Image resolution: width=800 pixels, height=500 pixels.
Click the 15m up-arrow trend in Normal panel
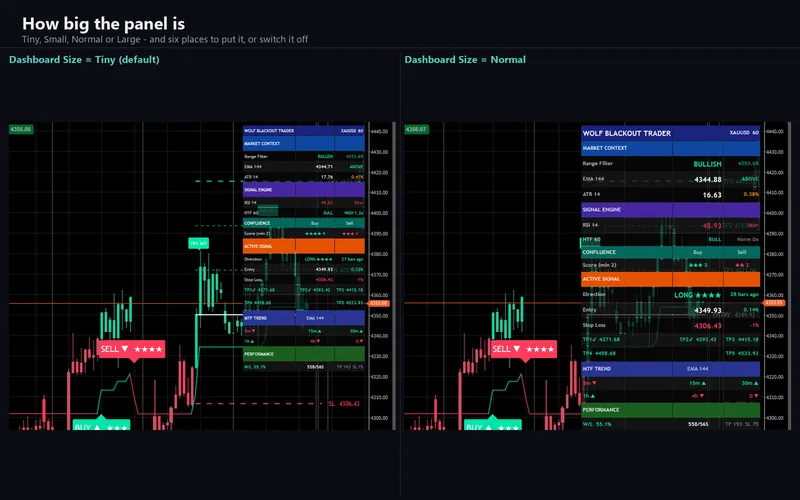coord(697,383)
